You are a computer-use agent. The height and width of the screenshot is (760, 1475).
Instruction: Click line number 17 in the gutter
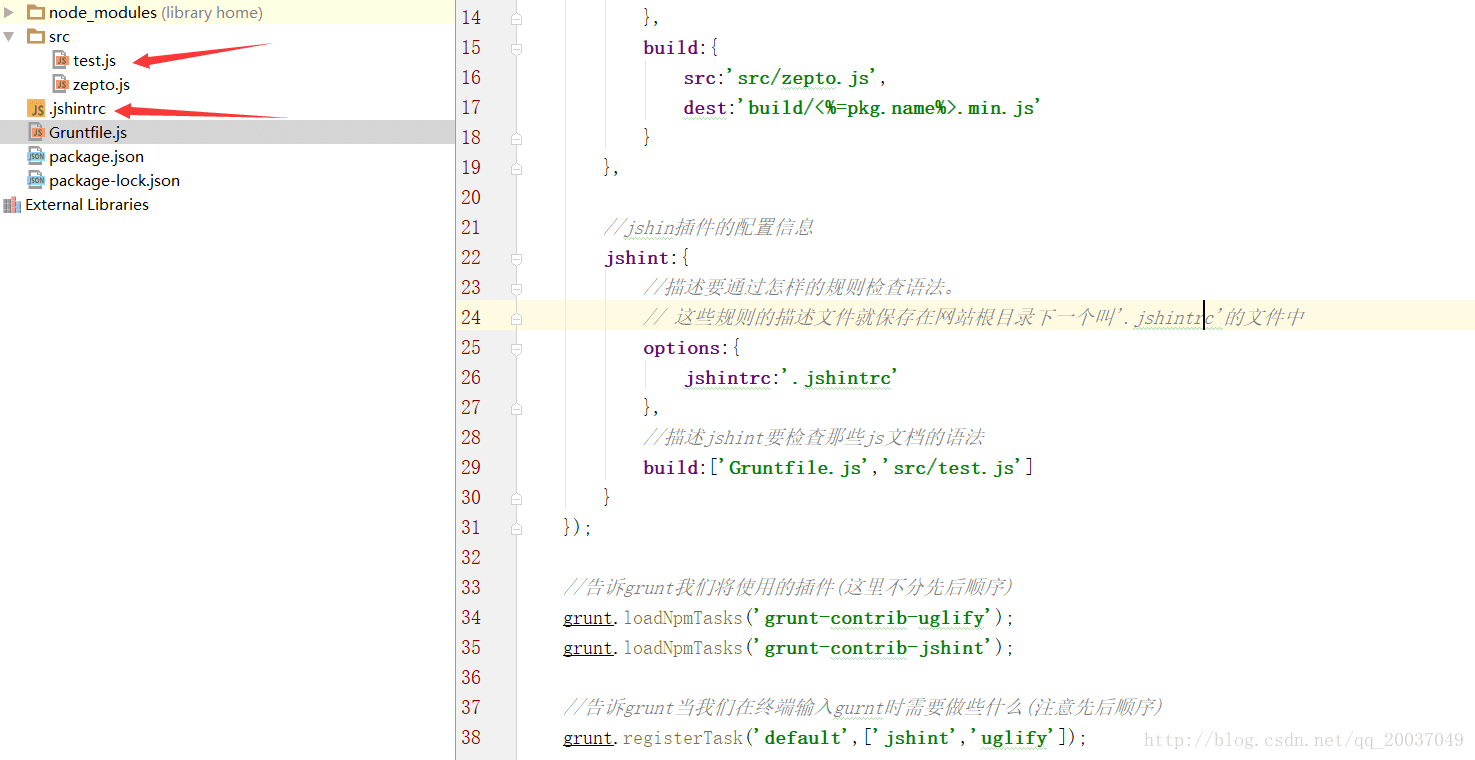tap(470, 108)
